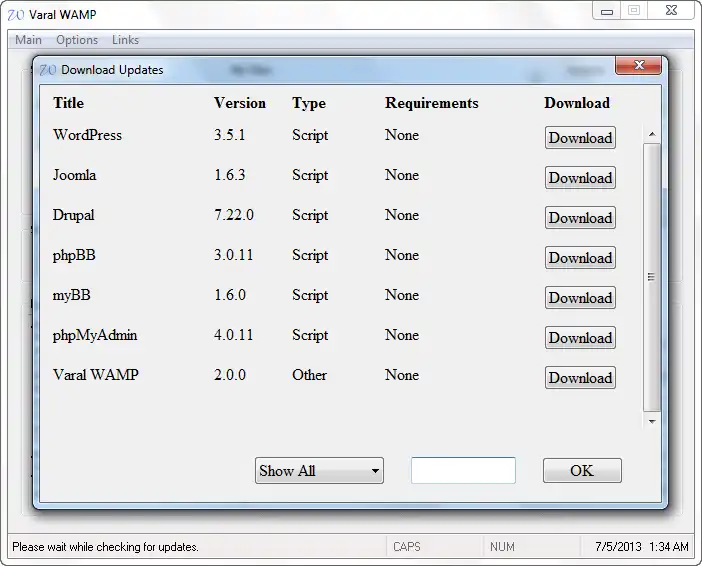
Task: Click the Type column header
Action: (x=309, y=103)
